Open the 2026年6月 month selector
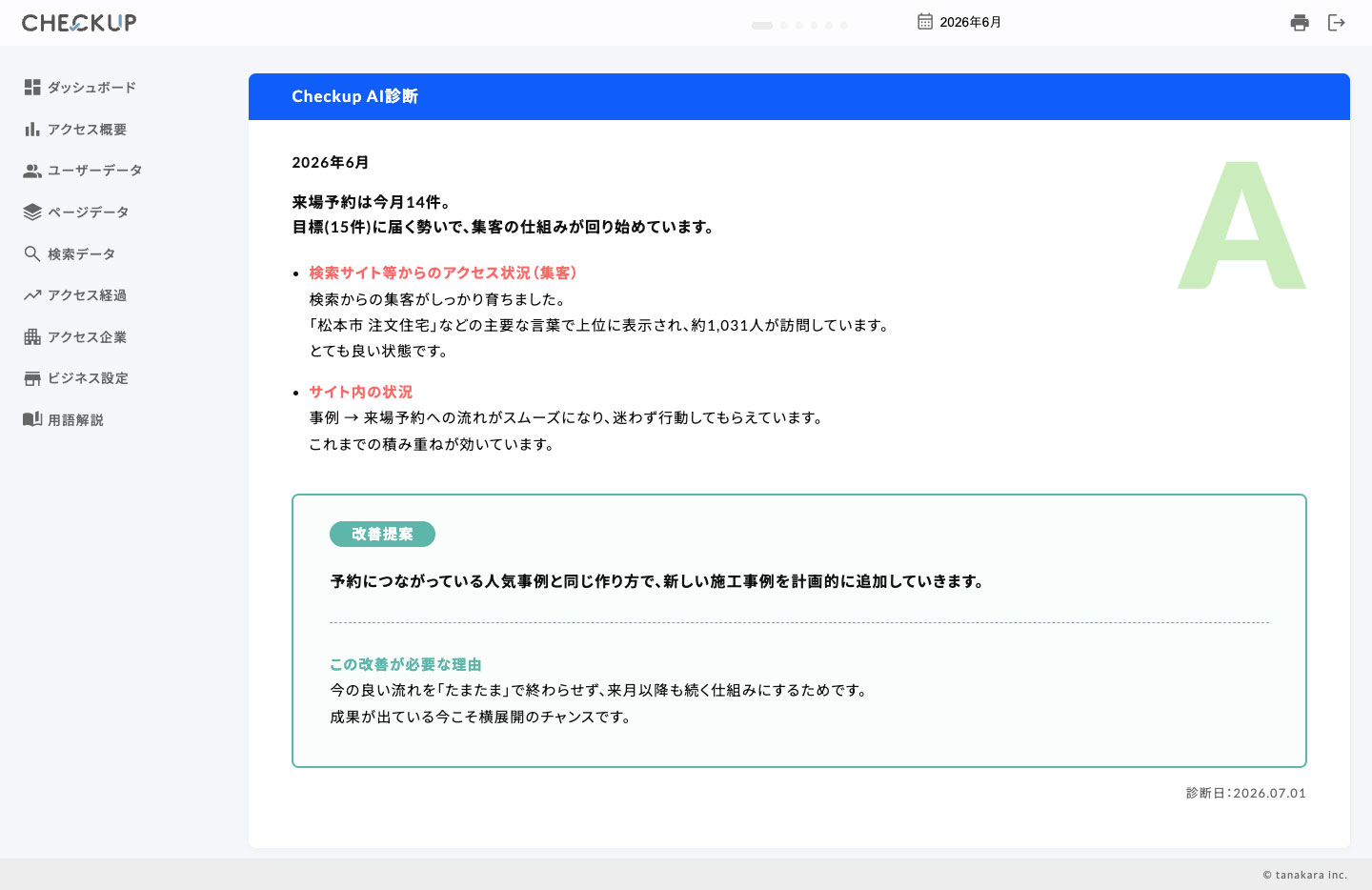Image resolution: width=1372 pixels, height=890 pixels. coord(970,22)
